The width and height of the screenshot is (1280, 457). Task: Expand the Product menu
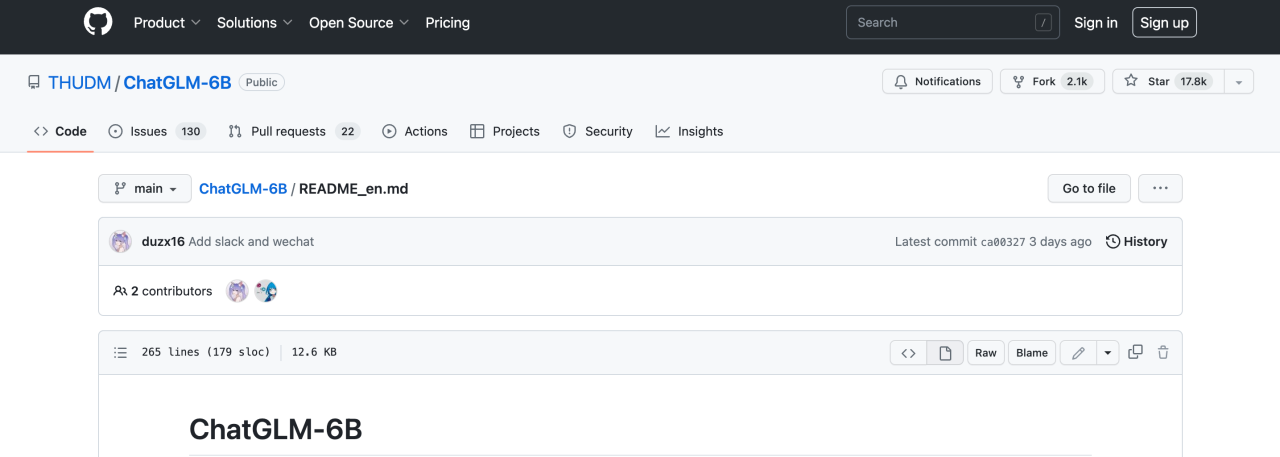coord(167,22)
